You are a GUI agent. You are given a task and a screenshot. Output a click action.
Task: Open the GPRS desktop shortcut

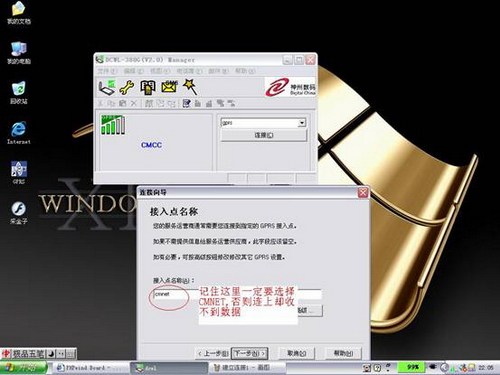pos(19,173)
